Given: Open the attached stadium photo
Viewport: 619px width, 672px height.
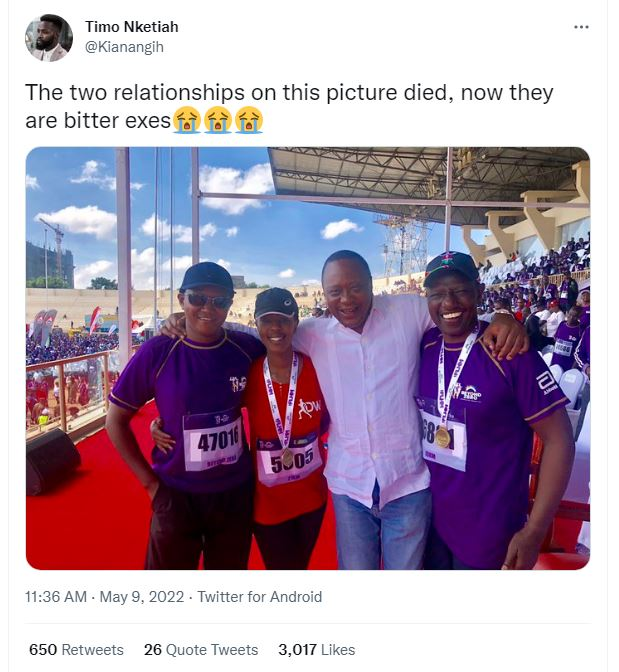Looking at the screenshot, I should click(x=308, y=358).
